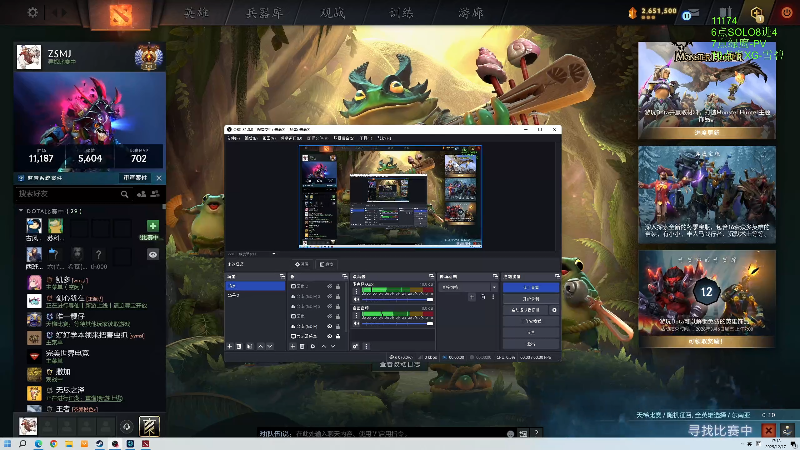The height and width of the screenshot is (450, 800).
Task: Click the green plus party invite button
Action: pyautogui.click(x=153, y=226)
